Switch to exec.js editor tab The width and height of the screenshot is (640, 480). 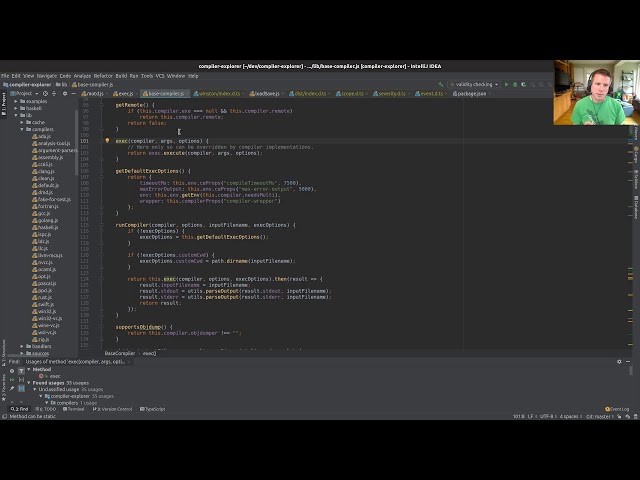[126, 93]
